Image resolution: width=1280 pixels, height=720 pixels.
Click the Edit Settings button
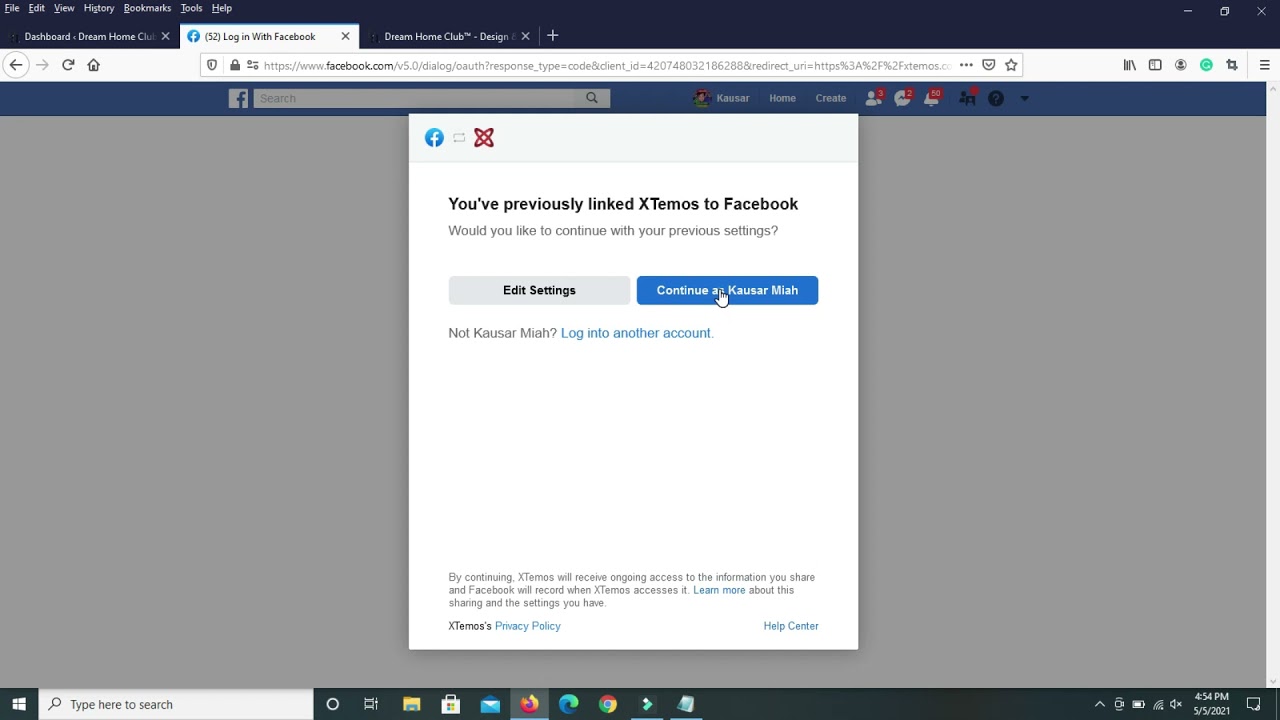point(539,290)
